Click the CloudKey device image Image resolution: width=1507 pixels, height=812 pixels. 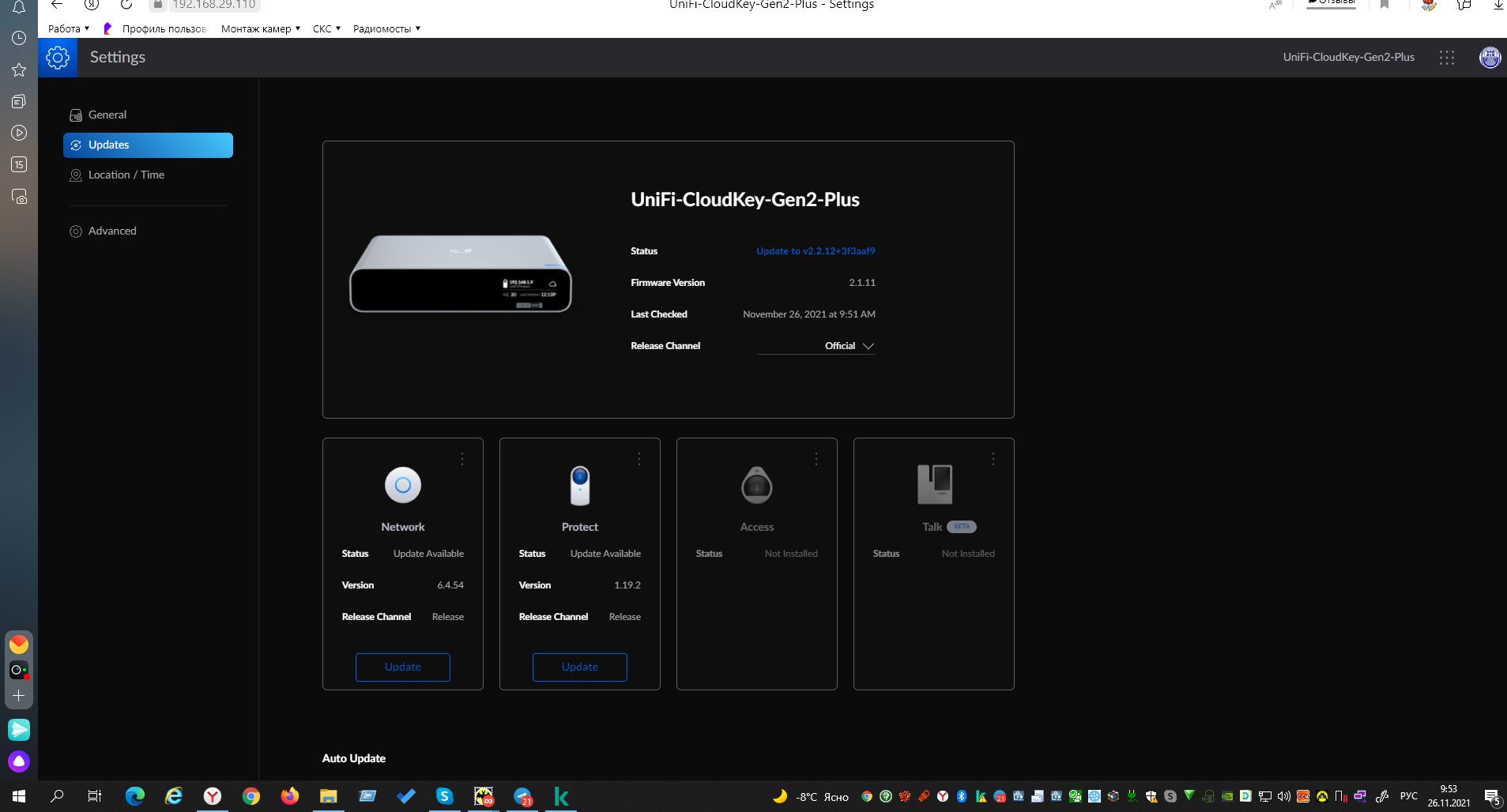pyautogui.click(x=461, y=274)
